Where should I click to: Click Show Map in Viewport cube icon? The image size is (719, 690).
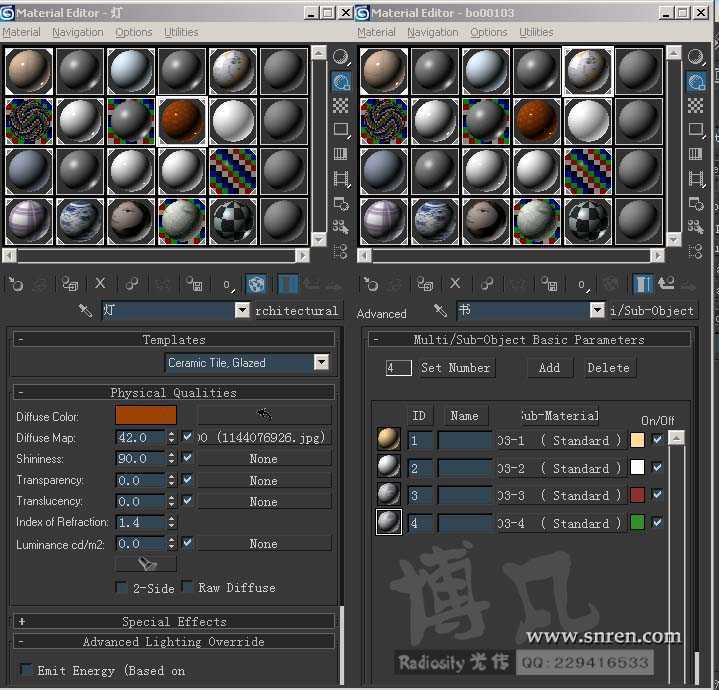click(256, 284)
